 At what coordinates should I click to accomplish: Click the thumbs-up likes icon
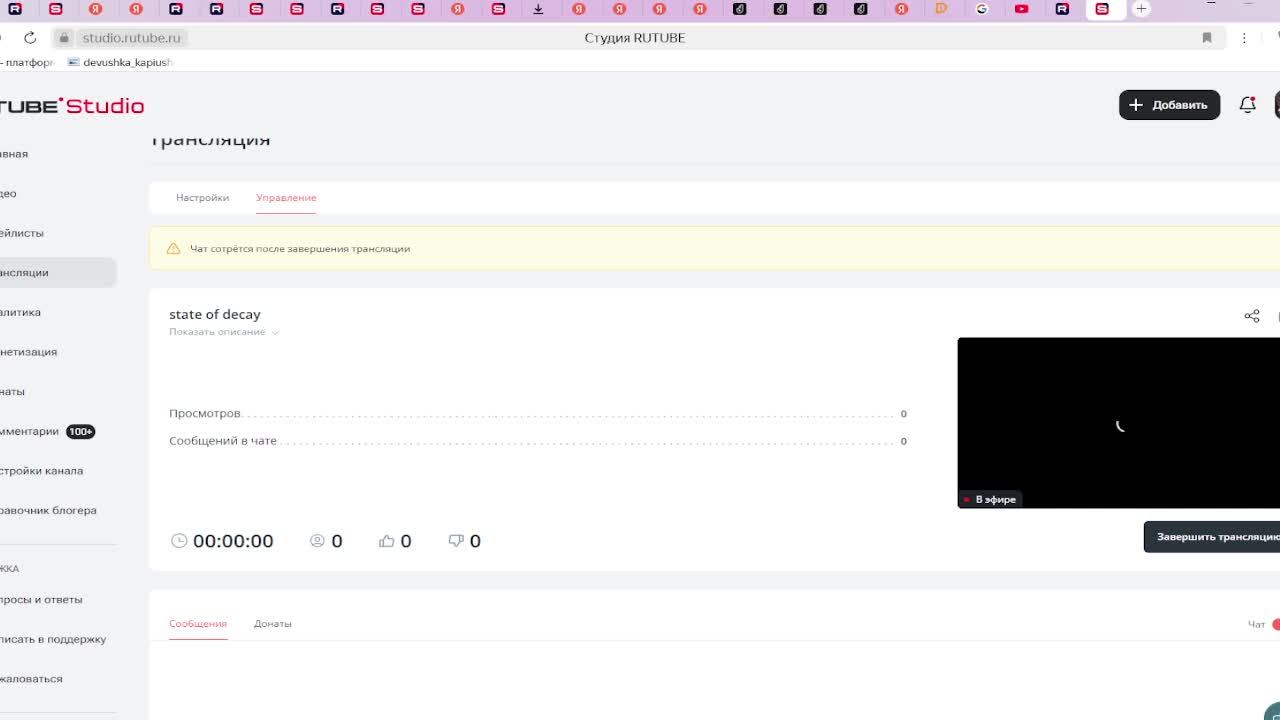coord(387,541)
